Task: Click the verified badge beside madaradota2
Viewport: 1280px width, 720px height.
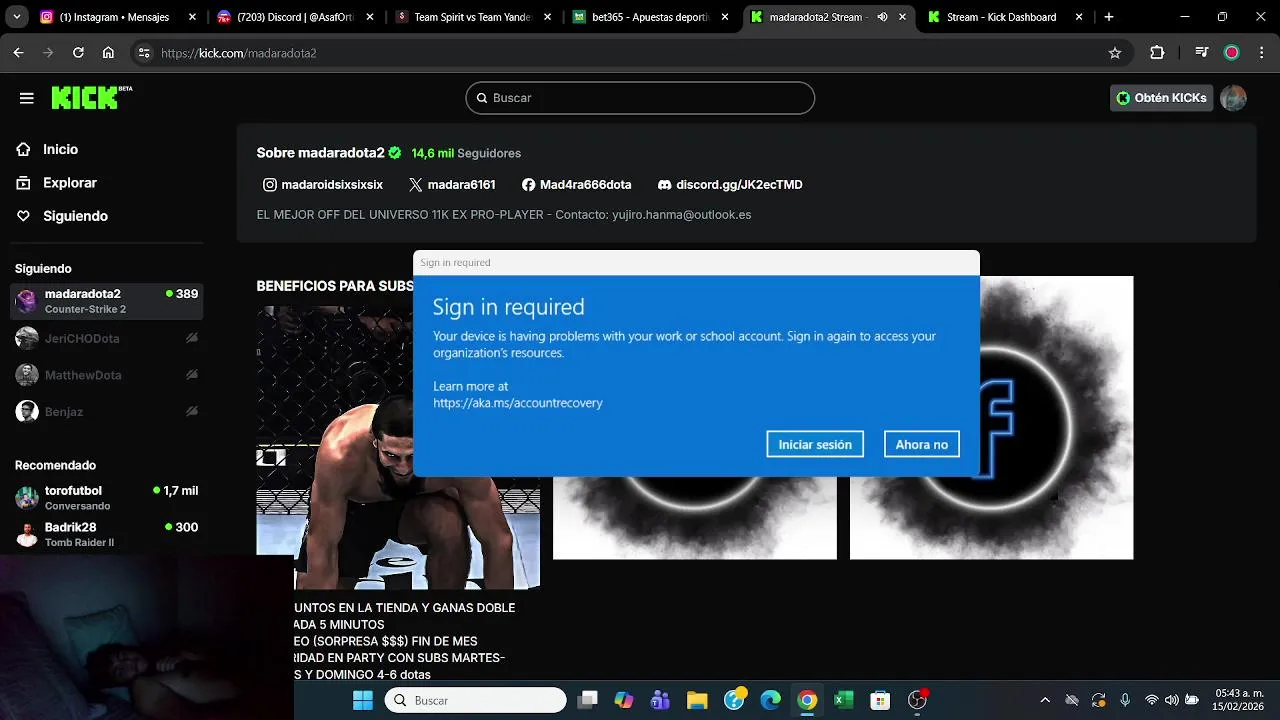Action: click(395, 153)
